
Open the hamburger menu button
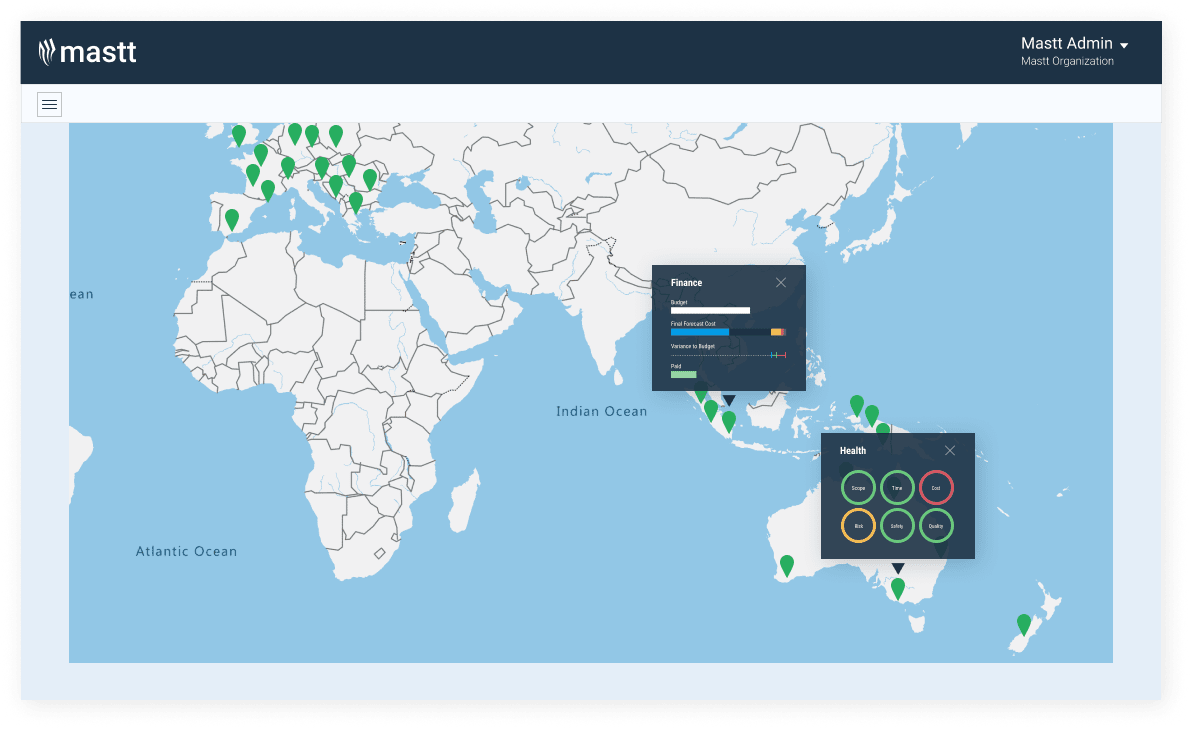point(49,105)
